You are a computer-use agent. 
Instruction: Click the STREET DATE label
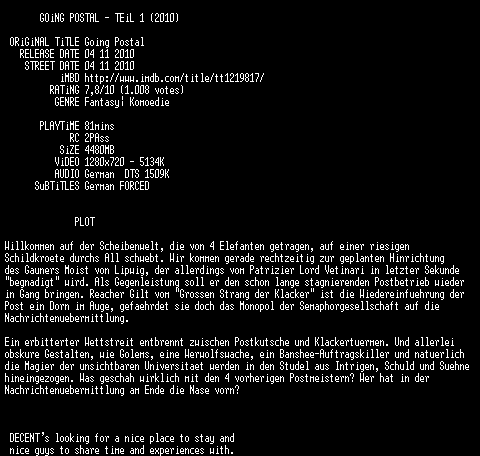point(52,66)
